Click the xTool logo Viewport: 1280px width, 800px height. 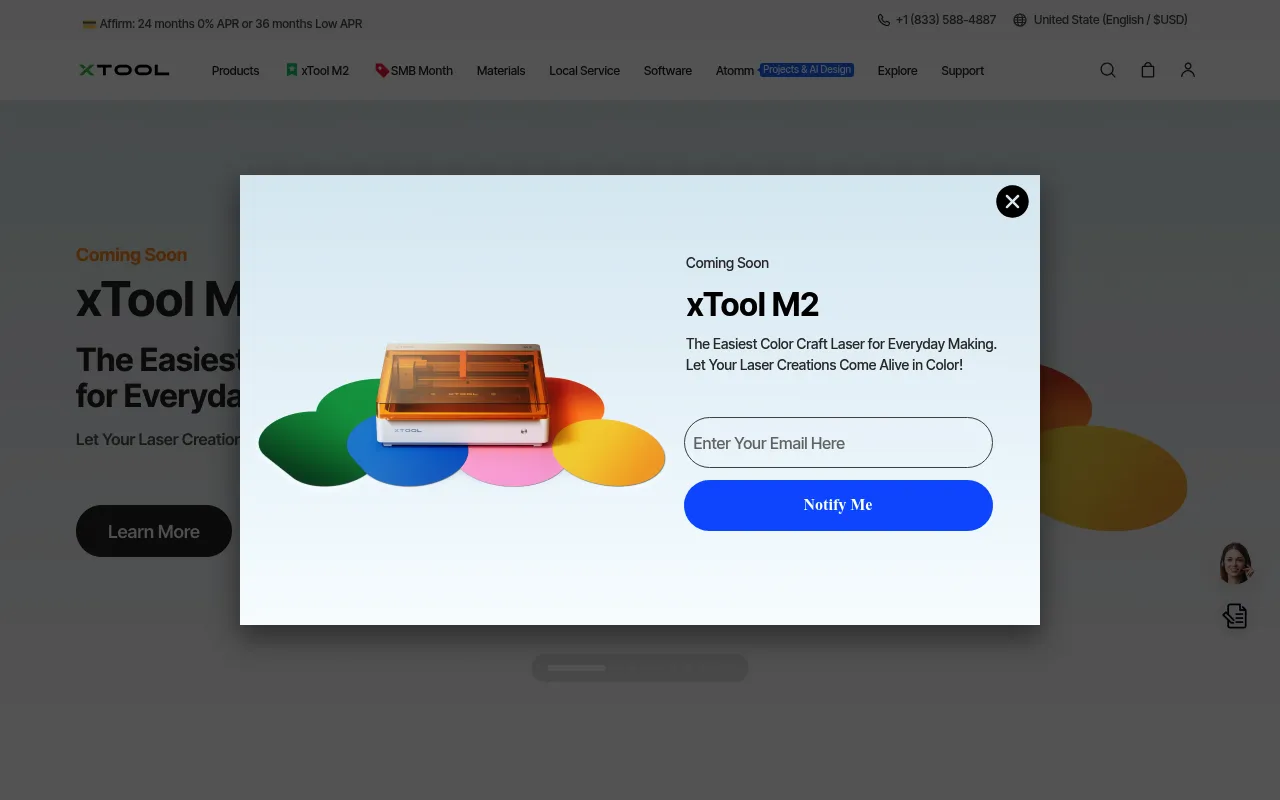(124, 70)
